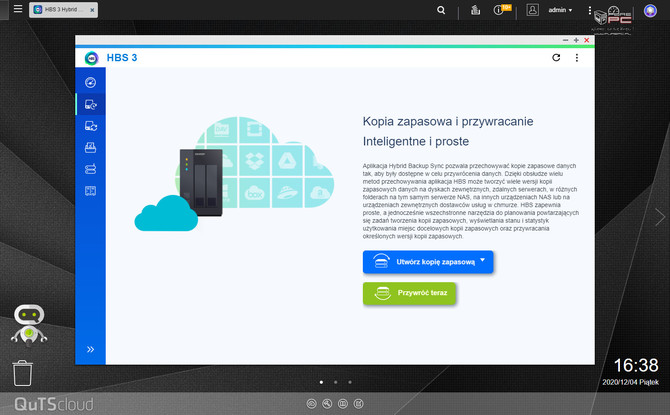
Task: Open the round dashboard icon top right
Action: click(x=650, y=10)
